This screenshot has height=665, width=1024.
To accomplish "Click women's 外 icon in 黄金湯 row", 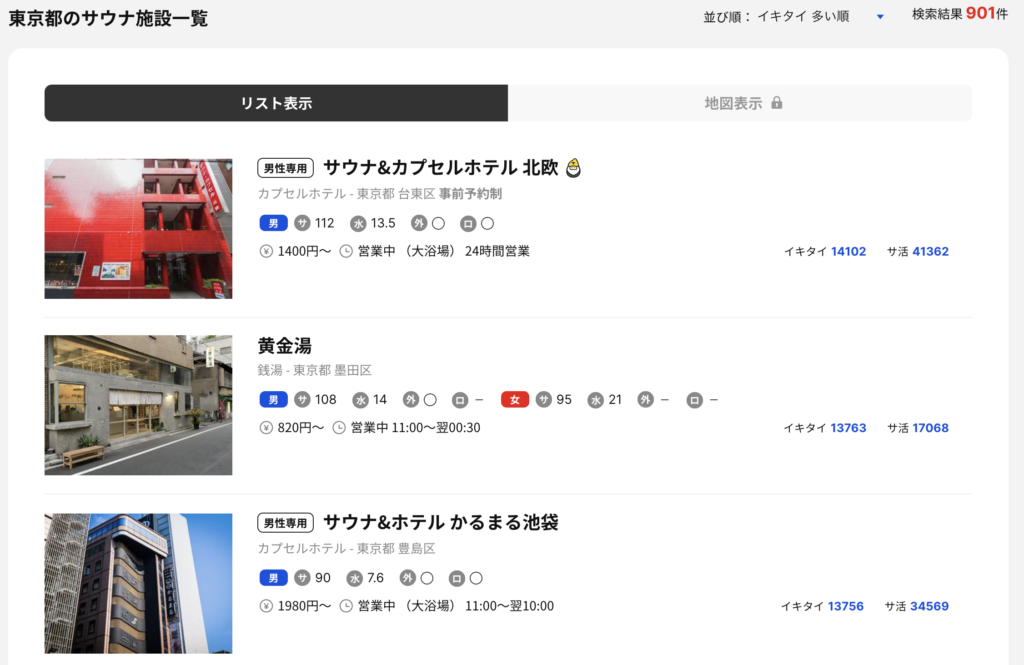I will coord(645,400).
